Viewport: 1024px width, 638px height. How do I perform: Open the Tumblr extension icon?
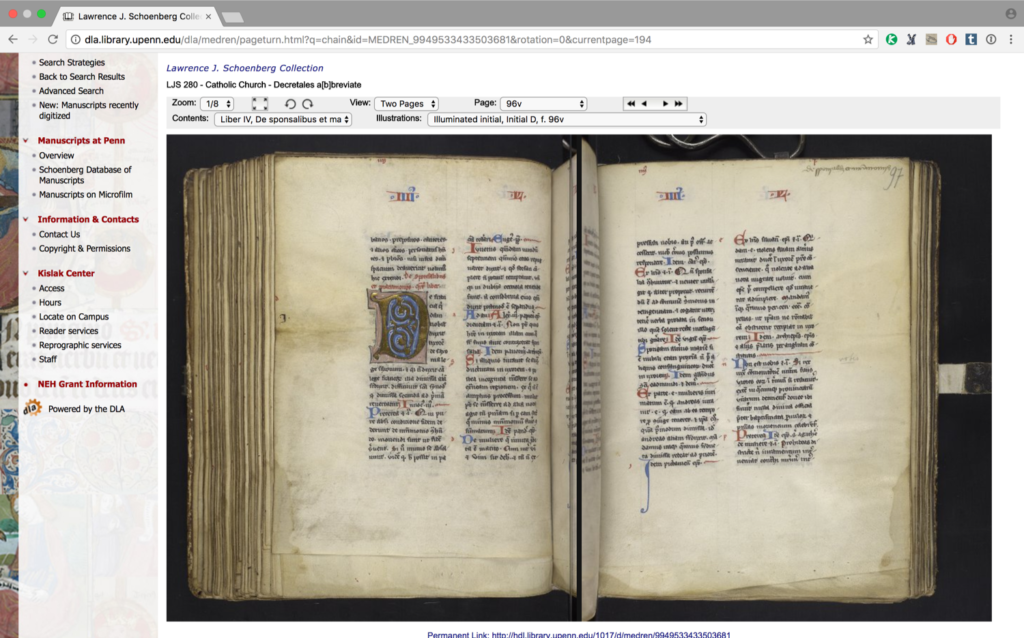coord(971,40)
